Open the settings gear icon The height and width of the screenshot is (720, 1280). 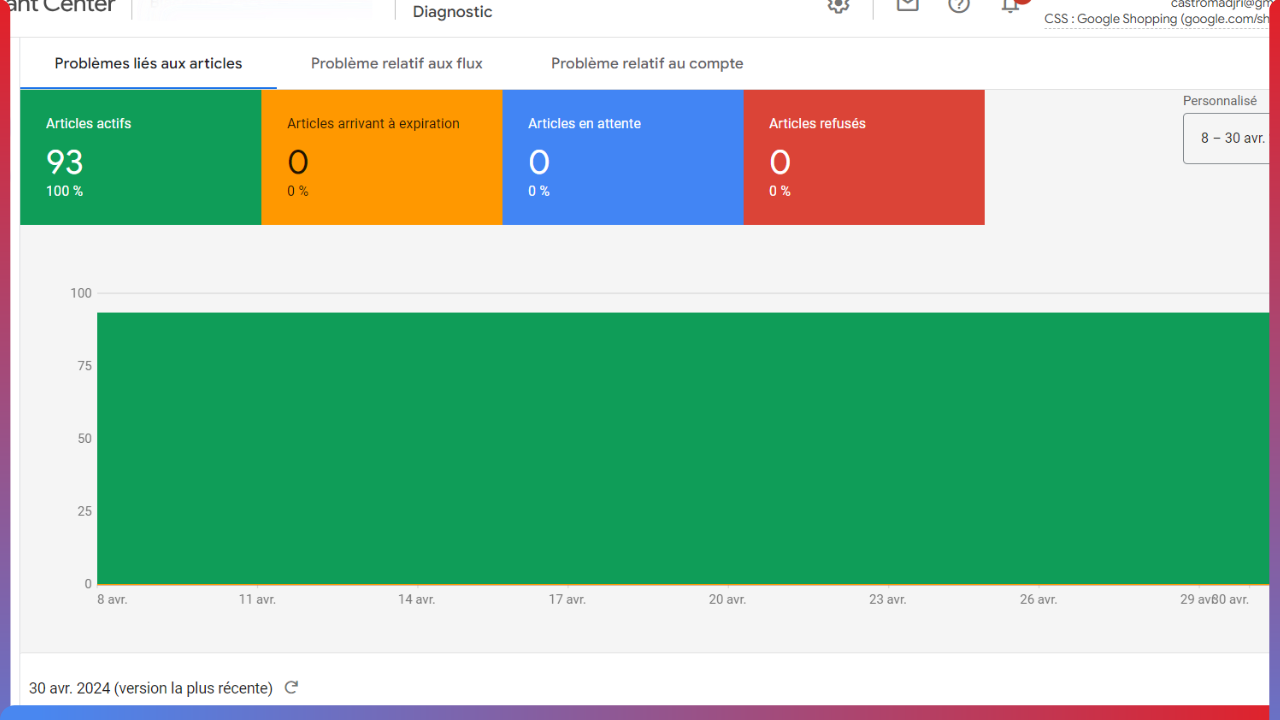pyautogui.click(x=838, y=5)
